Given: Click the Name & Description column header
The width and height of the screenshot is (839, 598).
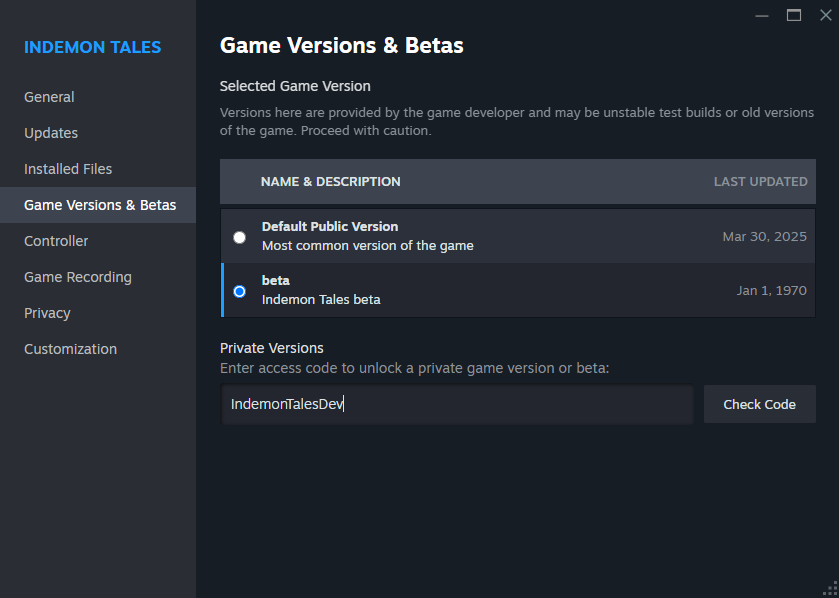Looking at the screenshot, I should pyautogui.click(x=330, y=182).
